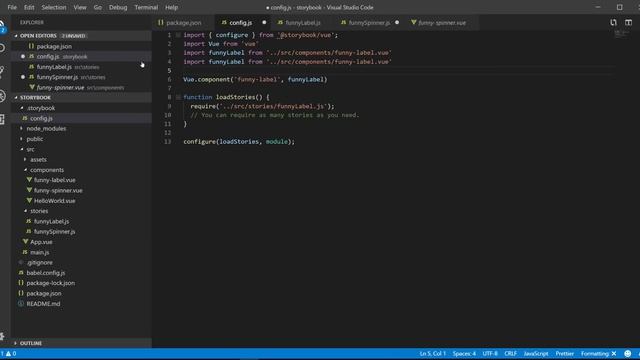Switch to the funnyLabel.js tab
640x360 pixels.
[303, 23]
